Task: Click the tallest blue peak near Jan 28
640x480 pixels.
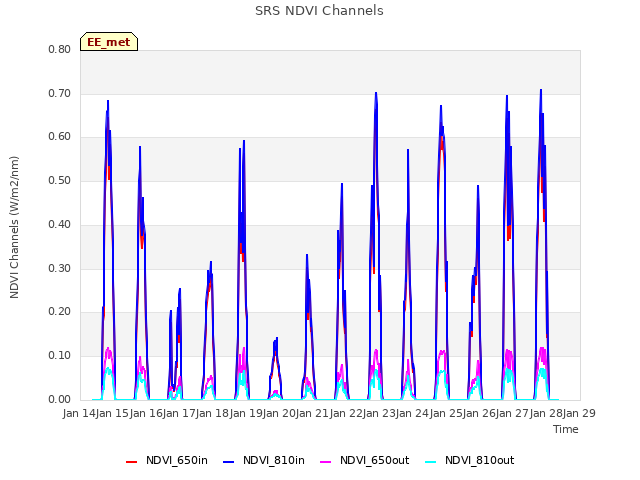Action: tap(541, 90)
